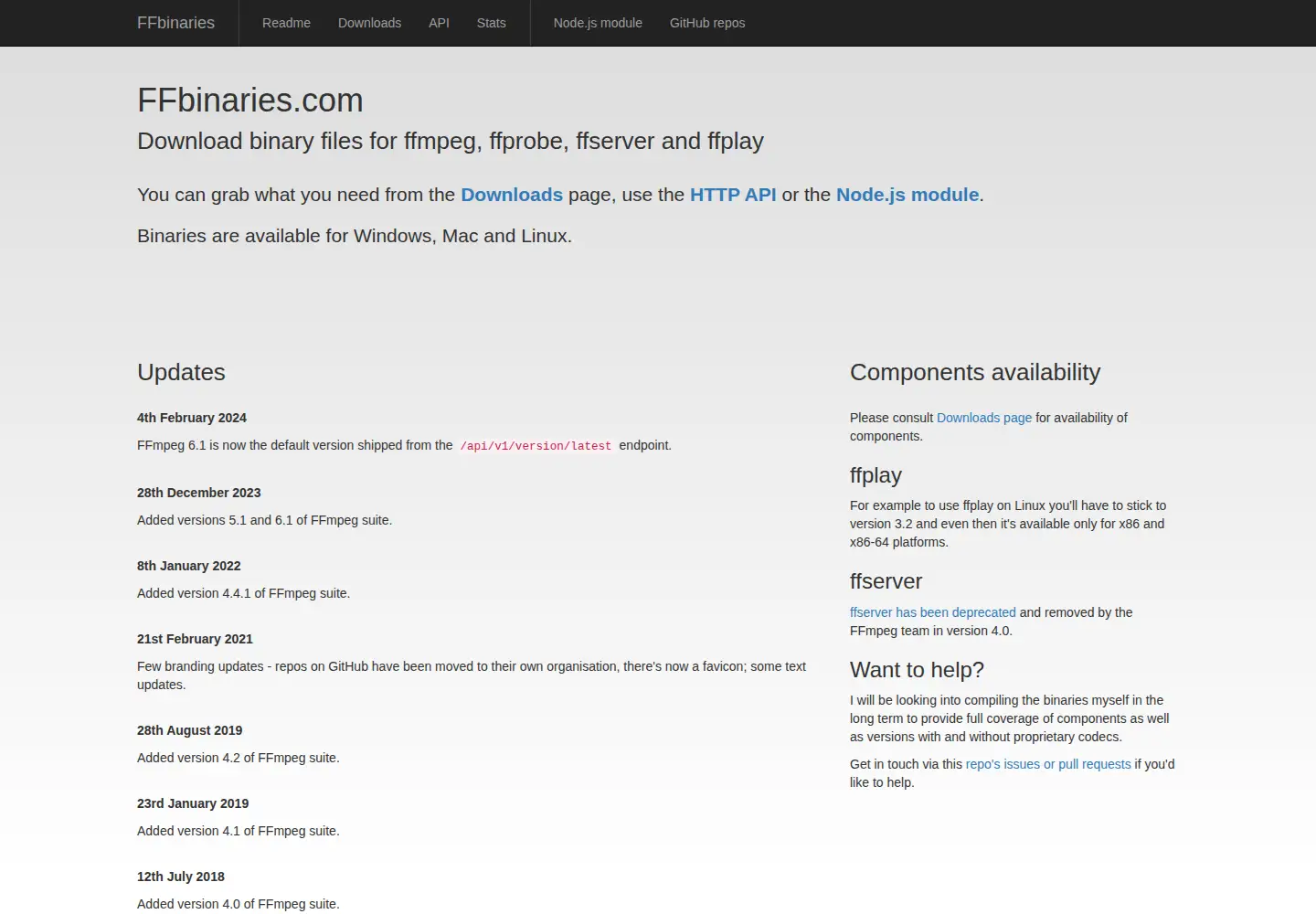This screenshot has height=914, width=1316.
Task: Click the FFbinaries.com main heading
Action: pos(250,101)
